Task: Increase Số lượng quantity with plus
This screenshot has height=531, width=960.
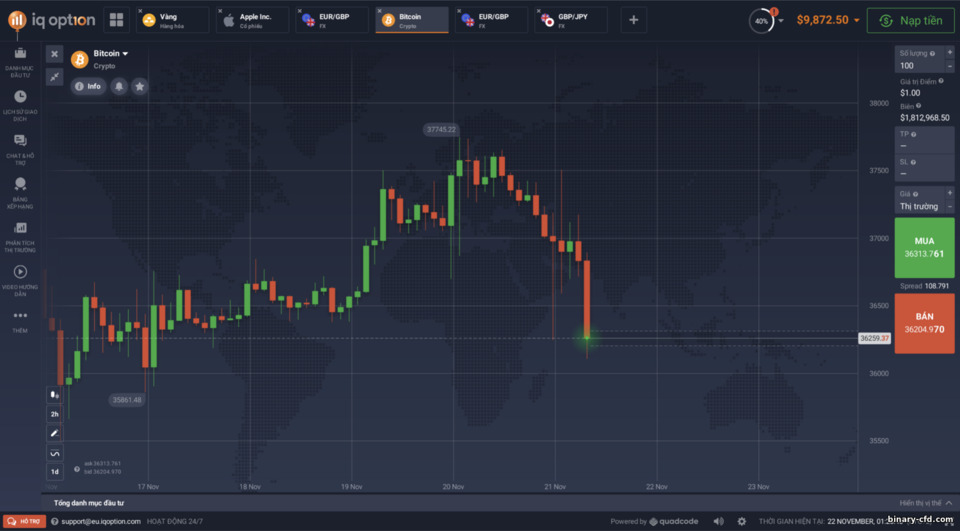Action: click(x=950, y=53)
